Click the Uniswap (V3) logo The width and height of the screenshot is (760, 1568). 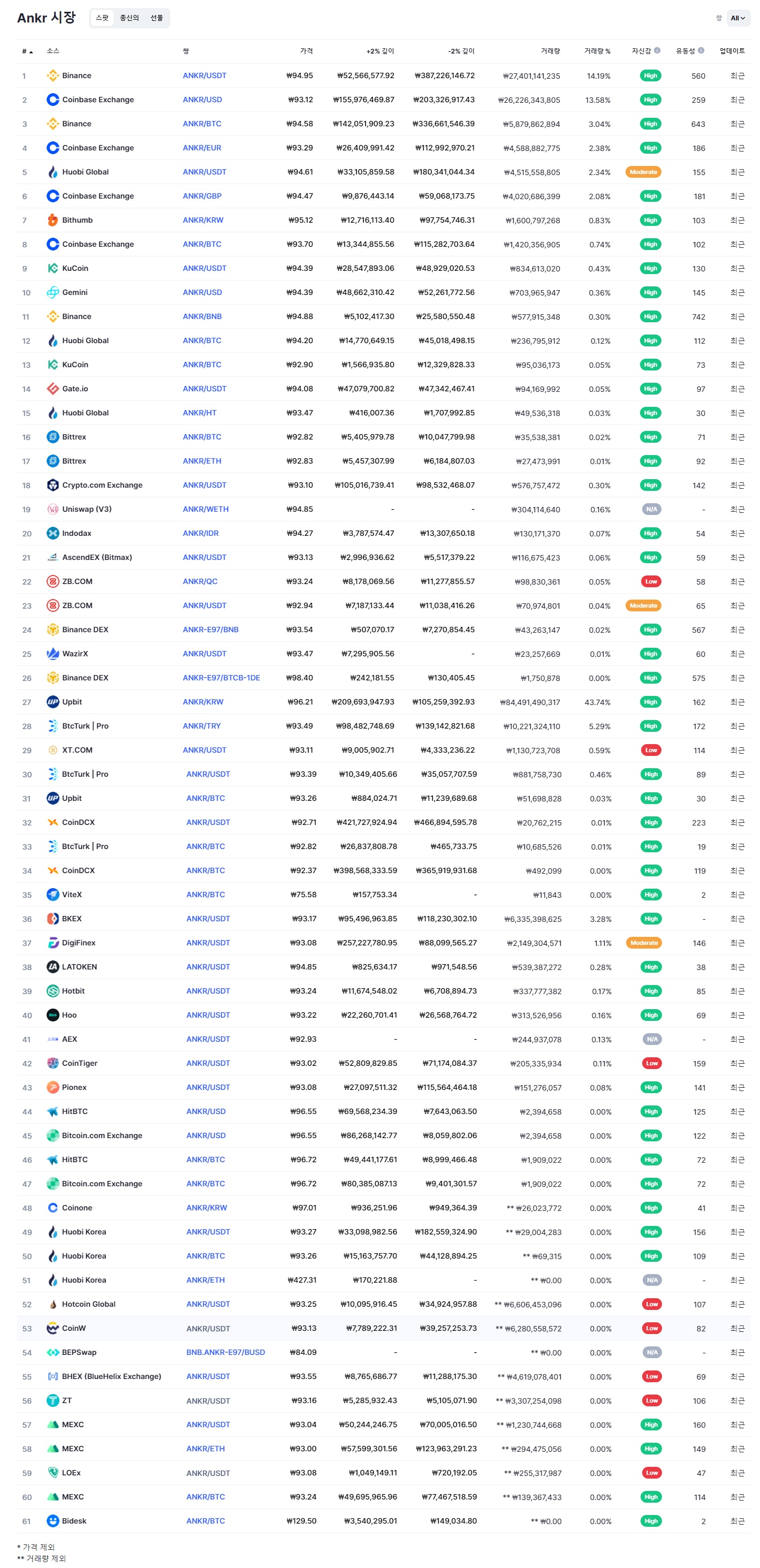pyautogui.click(x=53, y=510)
